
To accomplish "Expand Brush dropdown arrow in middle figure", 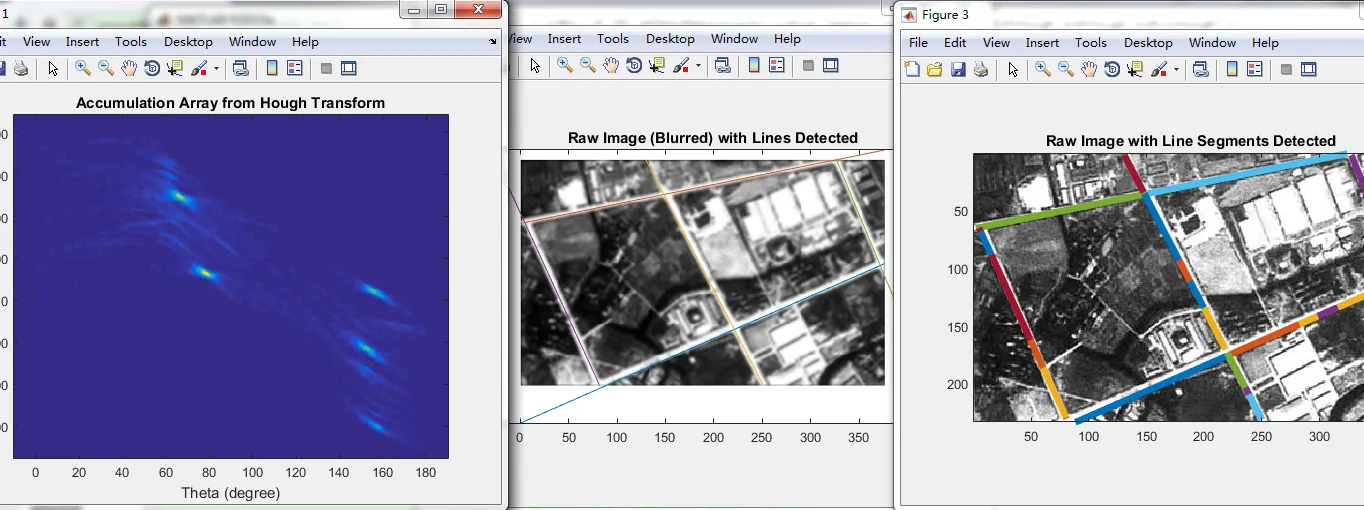I will (x=698, y=66).
